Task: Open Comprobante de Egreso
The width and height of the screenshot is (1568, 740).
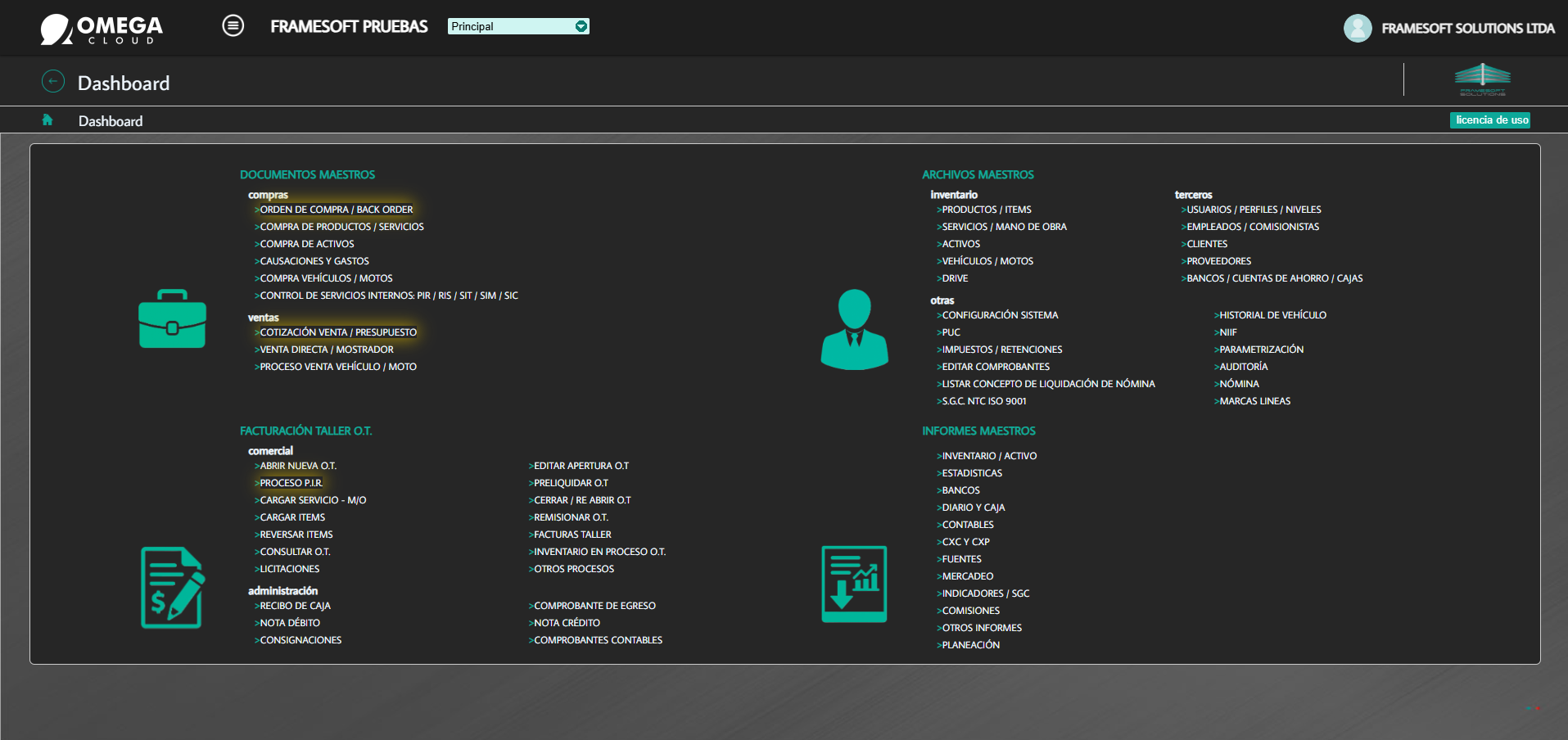Action: coord(594,606)
